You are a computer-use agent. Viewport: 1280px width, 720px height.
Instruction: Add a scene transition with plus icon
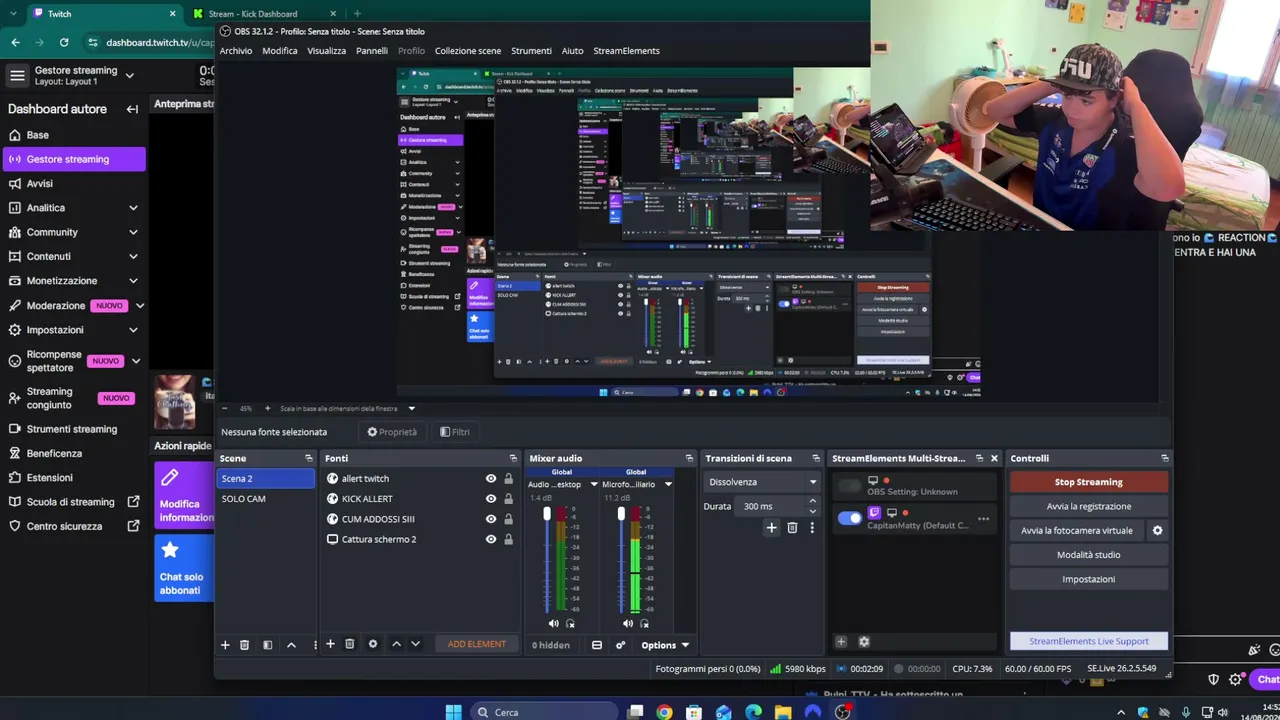click(771, 528)
